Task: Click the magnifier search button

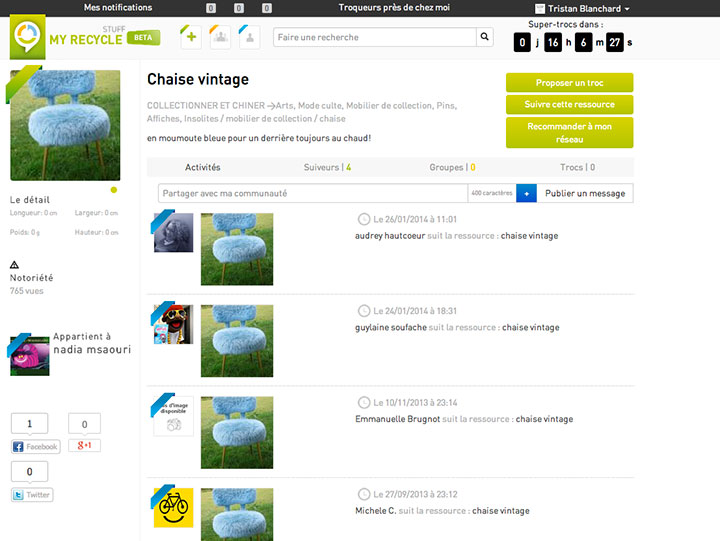Action: pyautogui.click(x=485, y=37)
